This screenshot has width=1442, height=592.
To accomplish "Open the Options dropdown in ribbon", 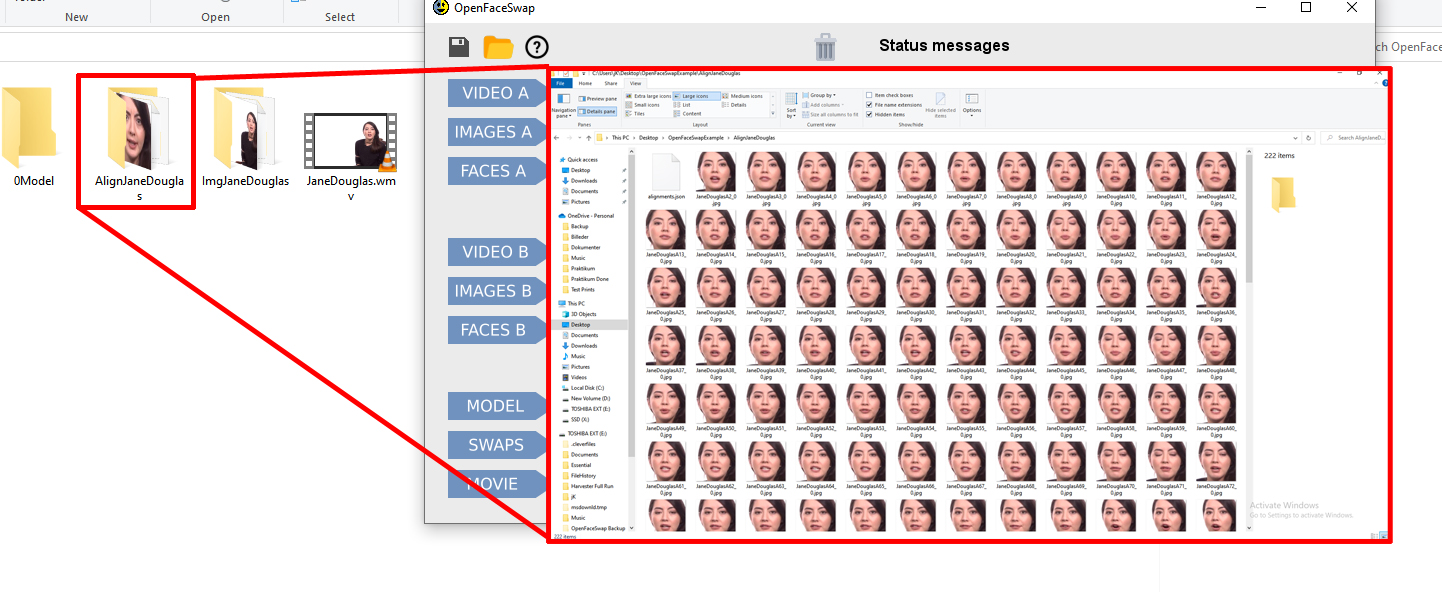I will (972, 104).
